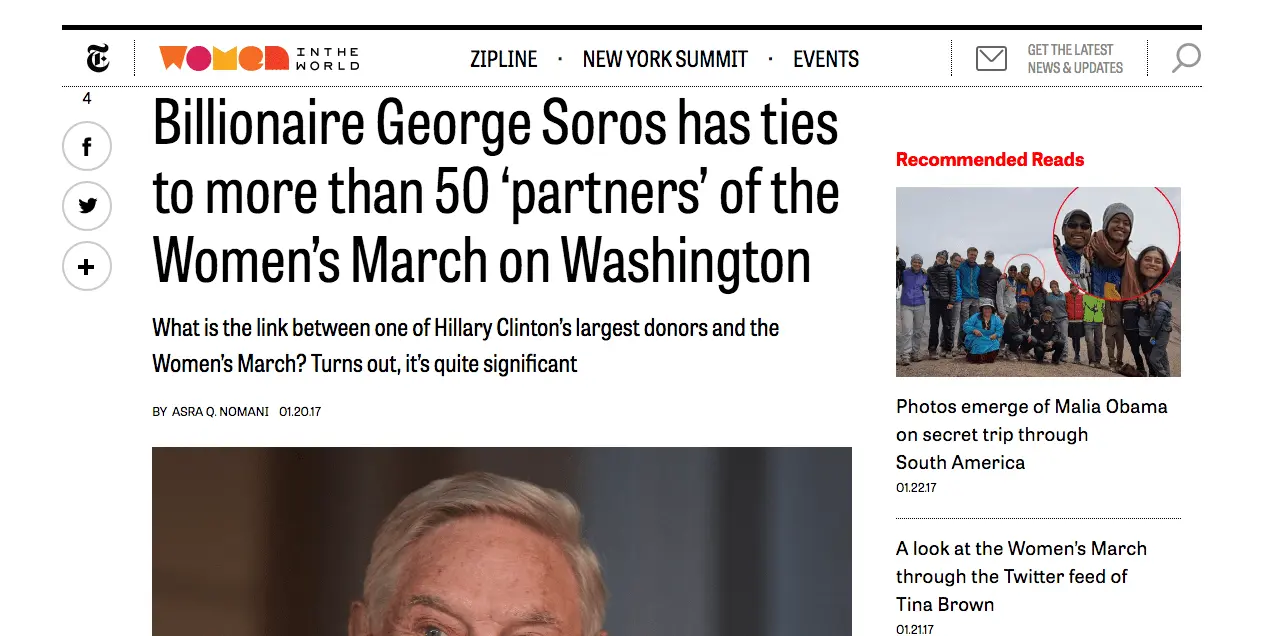Expand more sharing options plus icon

coord(87,267)
